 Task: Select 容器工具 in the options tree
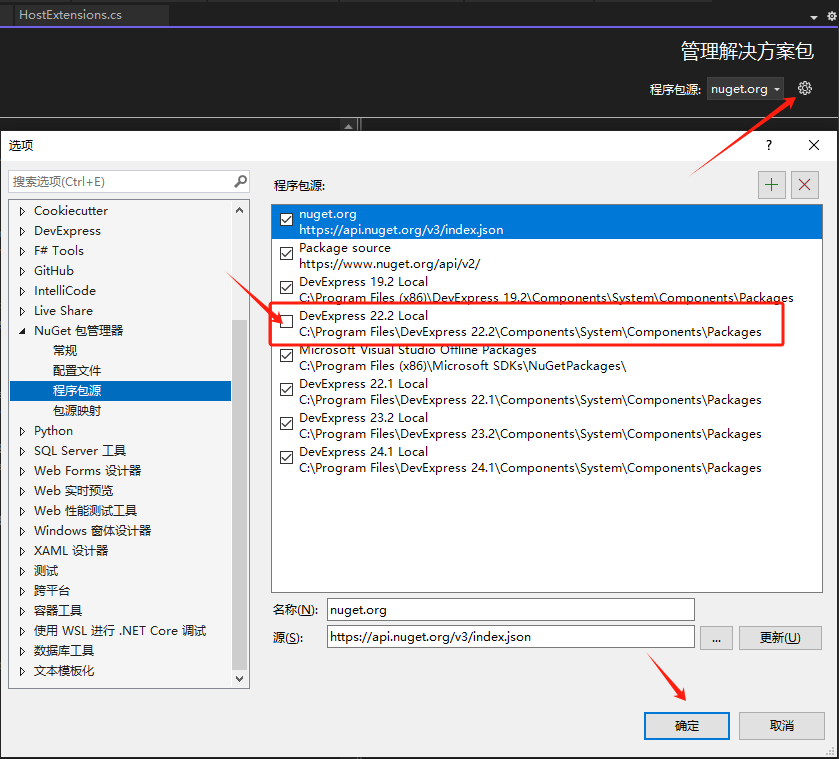(x=58, y=611)
